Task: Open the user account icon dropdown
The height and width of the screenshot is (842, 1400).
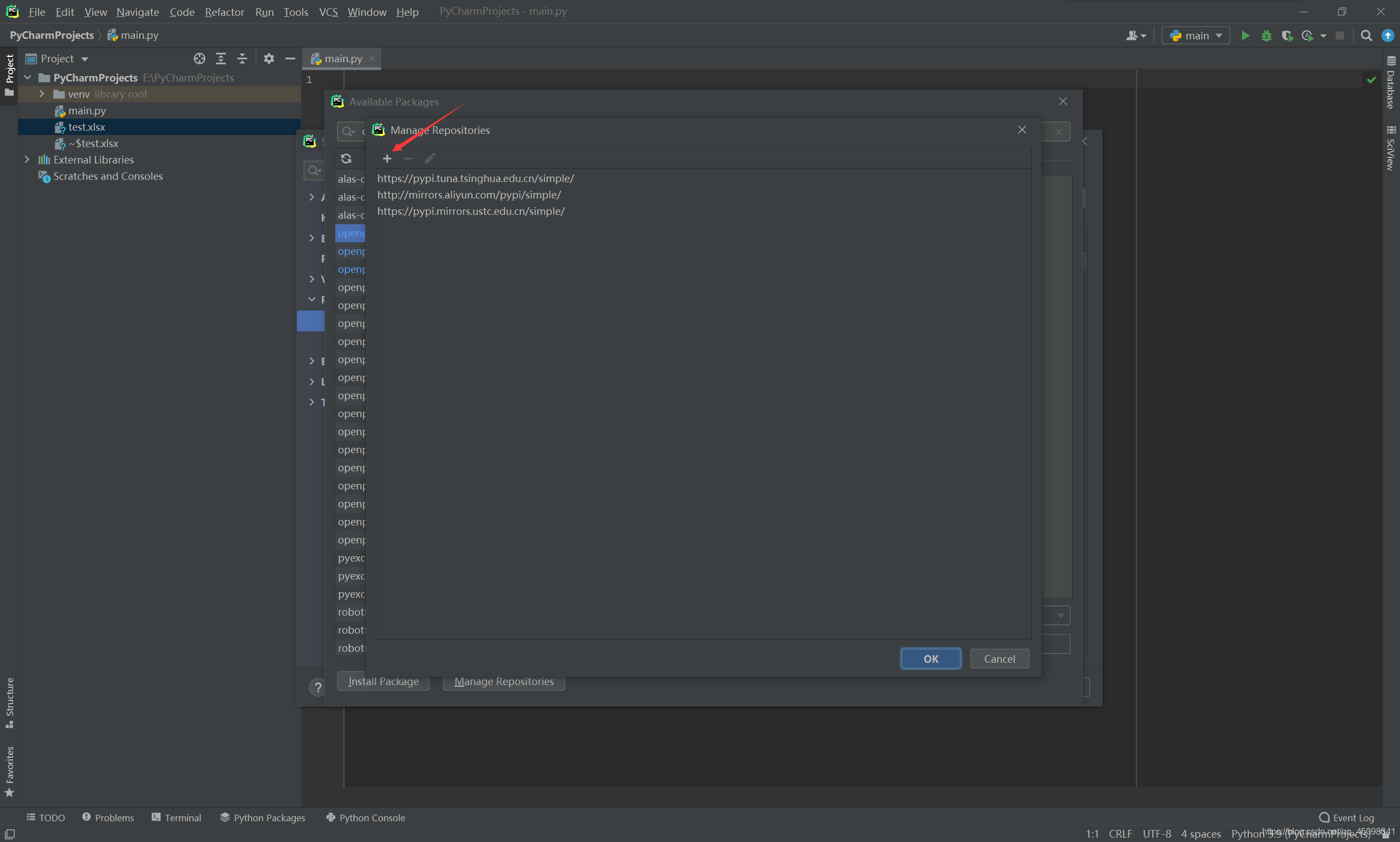Action: 1136,36
